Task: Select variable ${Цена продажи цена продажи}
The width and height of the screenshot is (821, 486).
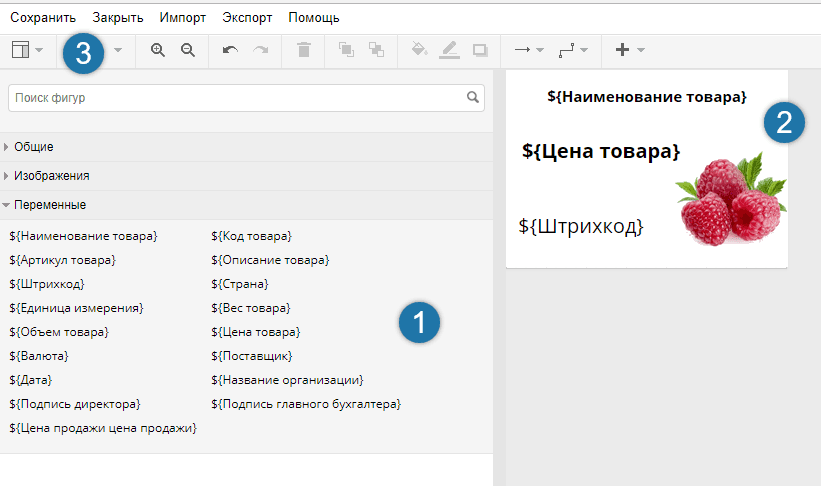Action: (103, 428)
